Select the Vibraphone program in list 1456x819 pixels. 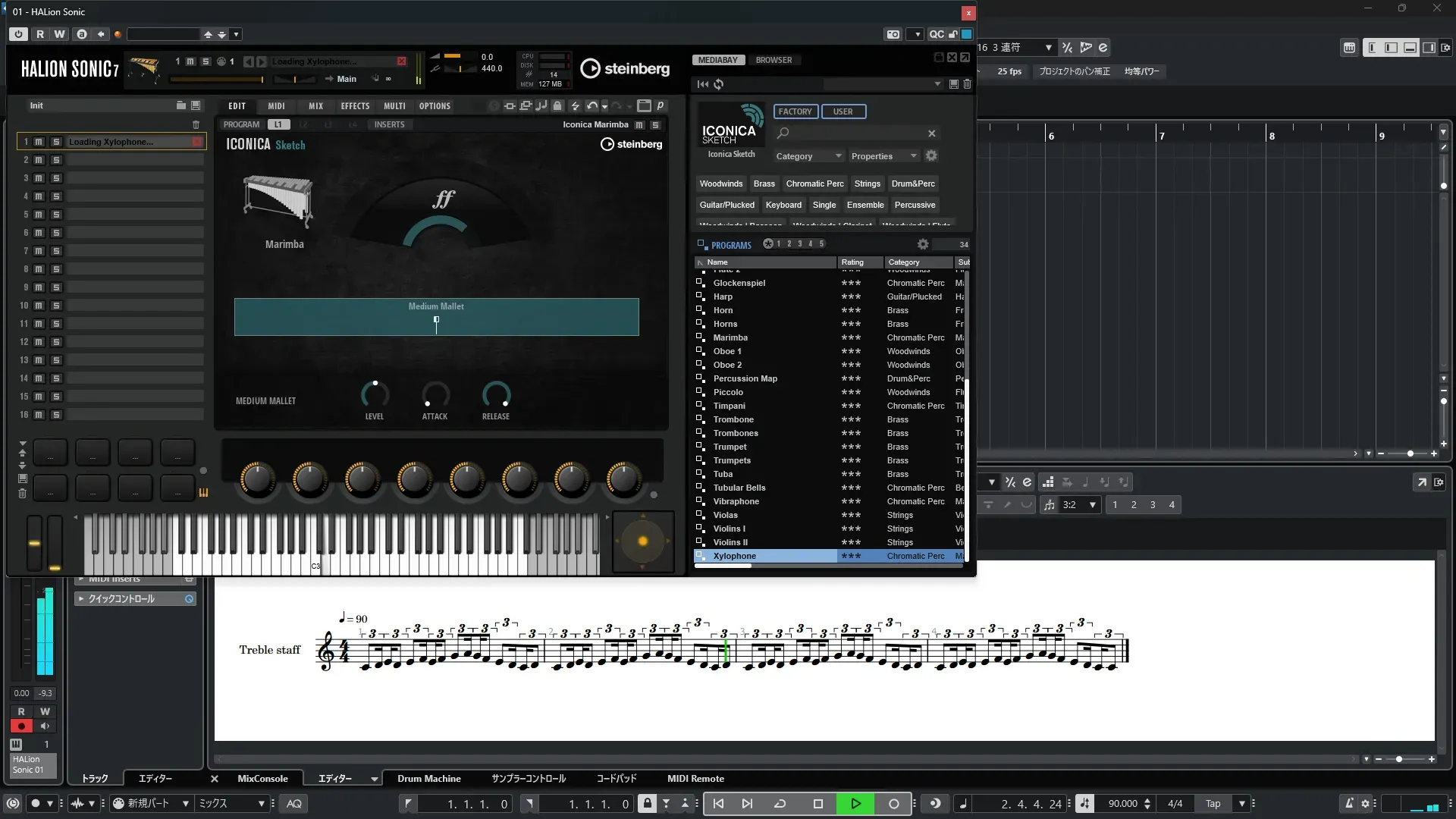[736, 501]
